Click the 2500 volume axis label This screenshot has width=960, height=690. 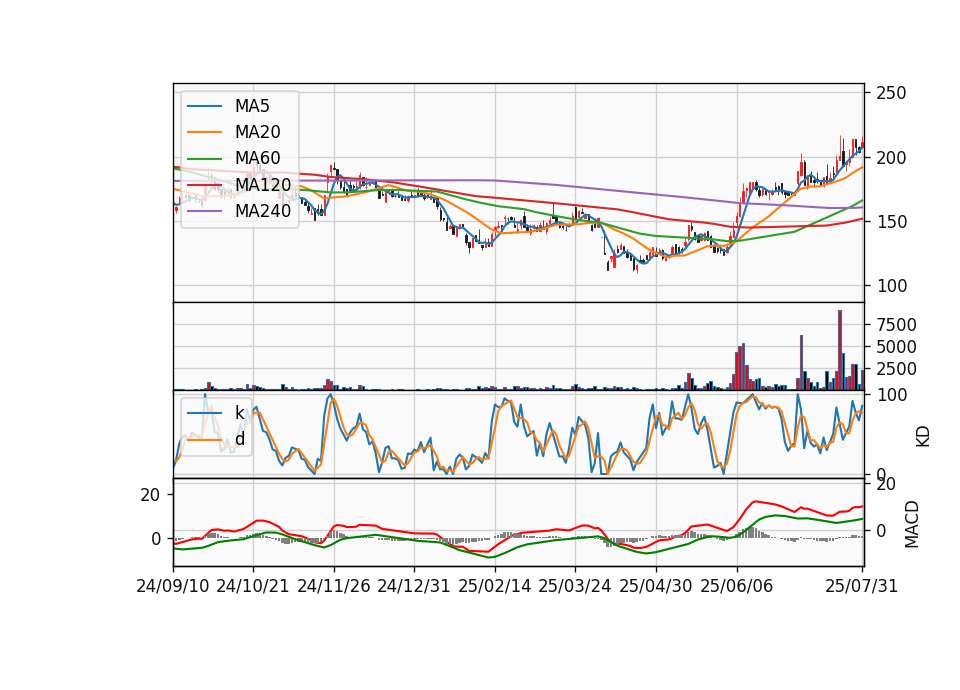point(896,369)
